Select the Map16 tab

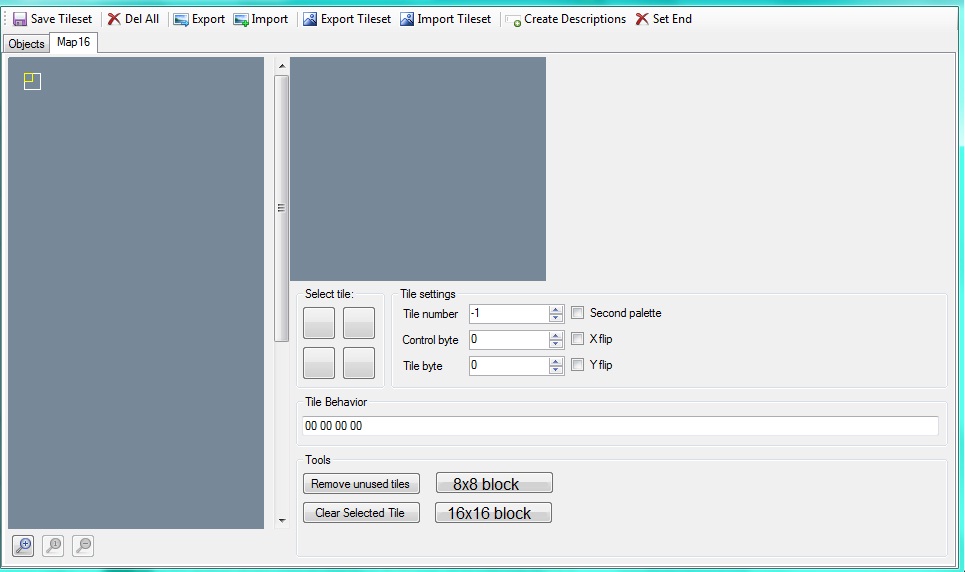point(73,42)
